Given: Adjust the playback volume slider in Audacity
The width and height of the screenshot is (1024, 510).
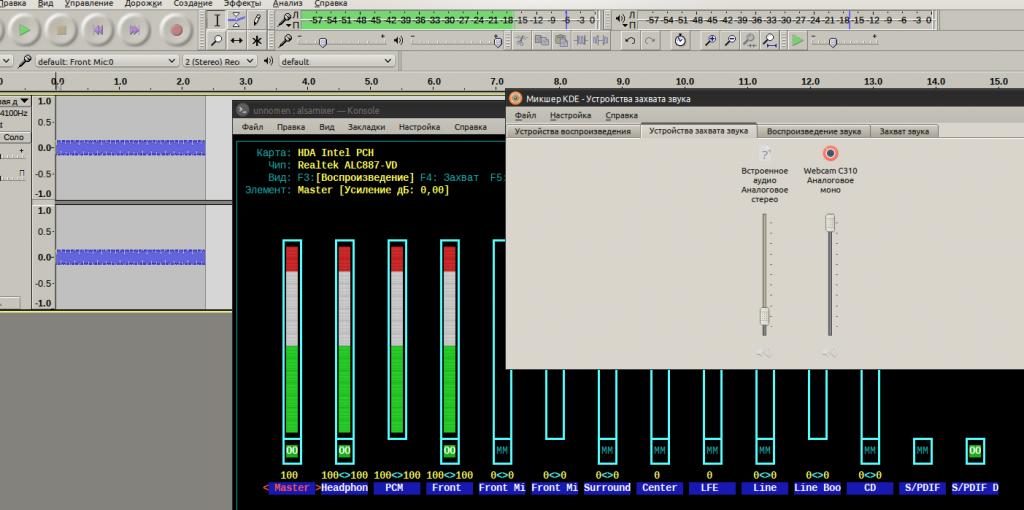Looking at the screenshot, I should coord(498,42).
